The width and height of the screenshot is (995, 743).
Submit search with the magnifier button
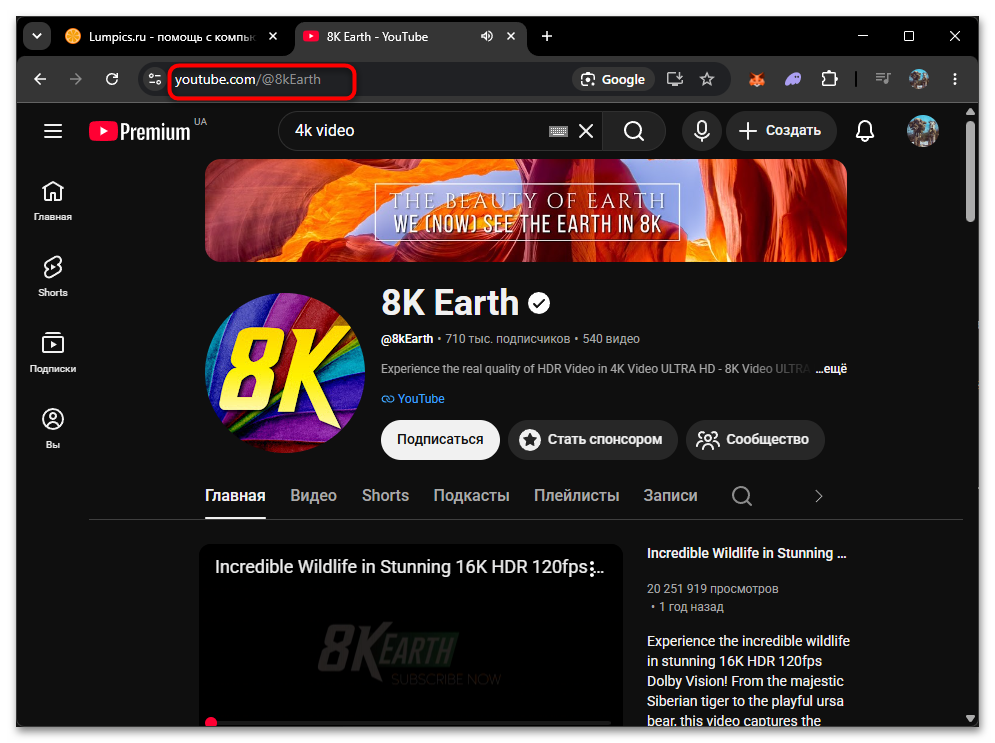click(634, 131)
